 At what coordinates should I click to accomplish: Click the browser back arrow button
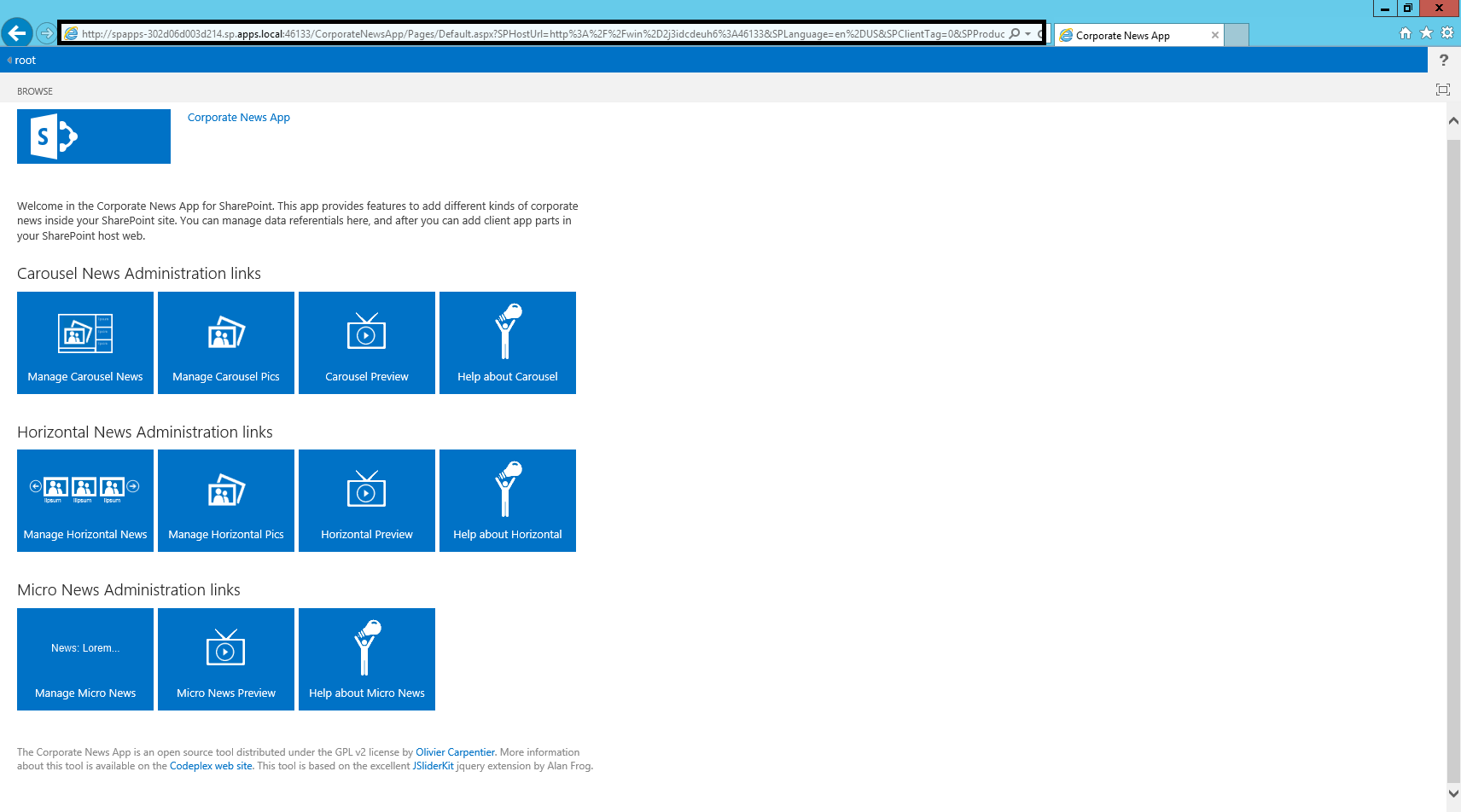(x=16, y=33)
